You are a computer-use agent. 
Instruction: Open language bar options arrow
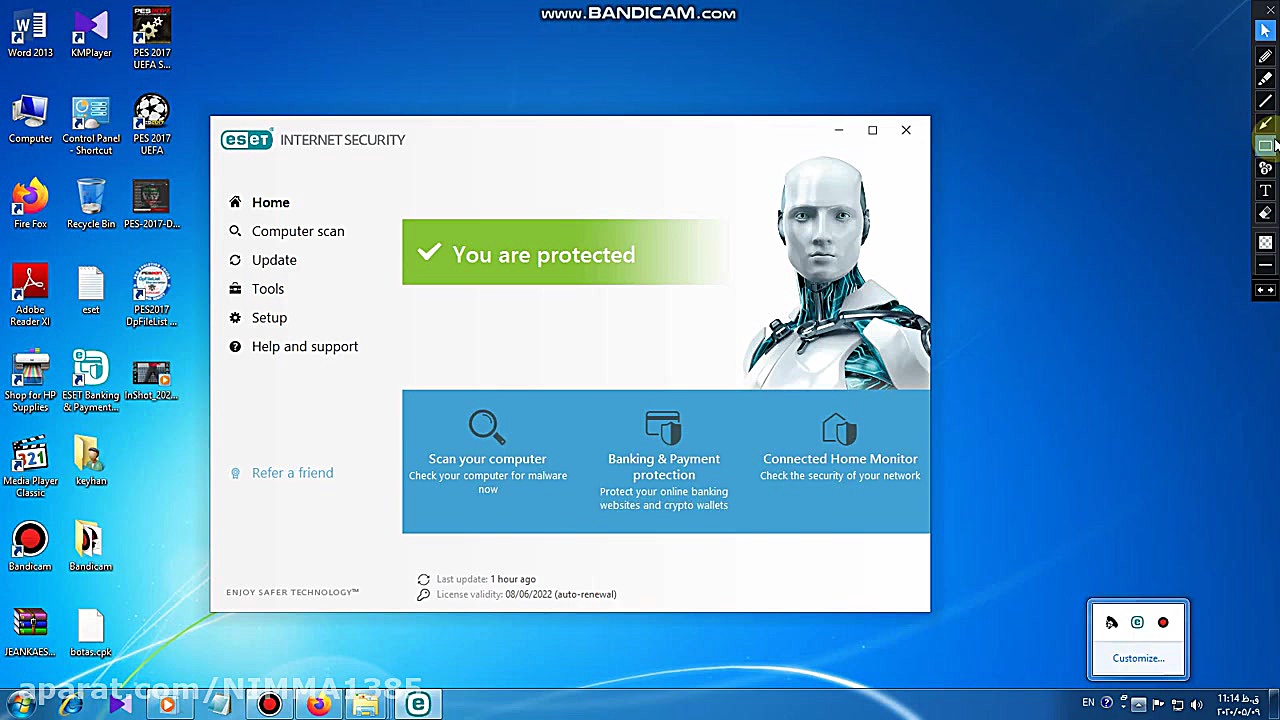click(1123, 705)
